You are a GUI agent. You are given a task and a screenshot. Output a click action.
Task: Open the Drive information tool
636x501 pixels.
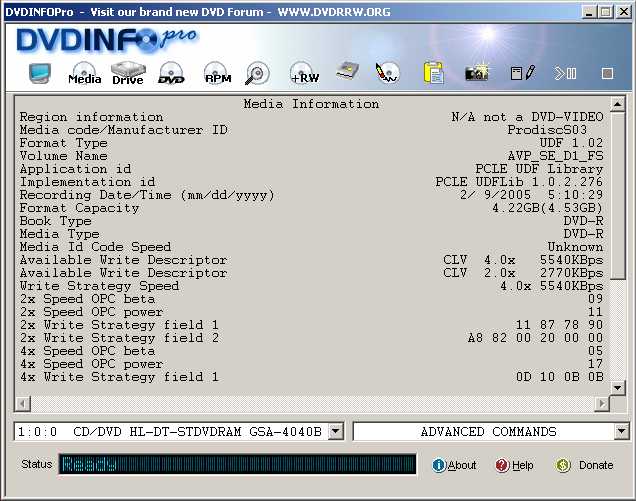(128, 73)
